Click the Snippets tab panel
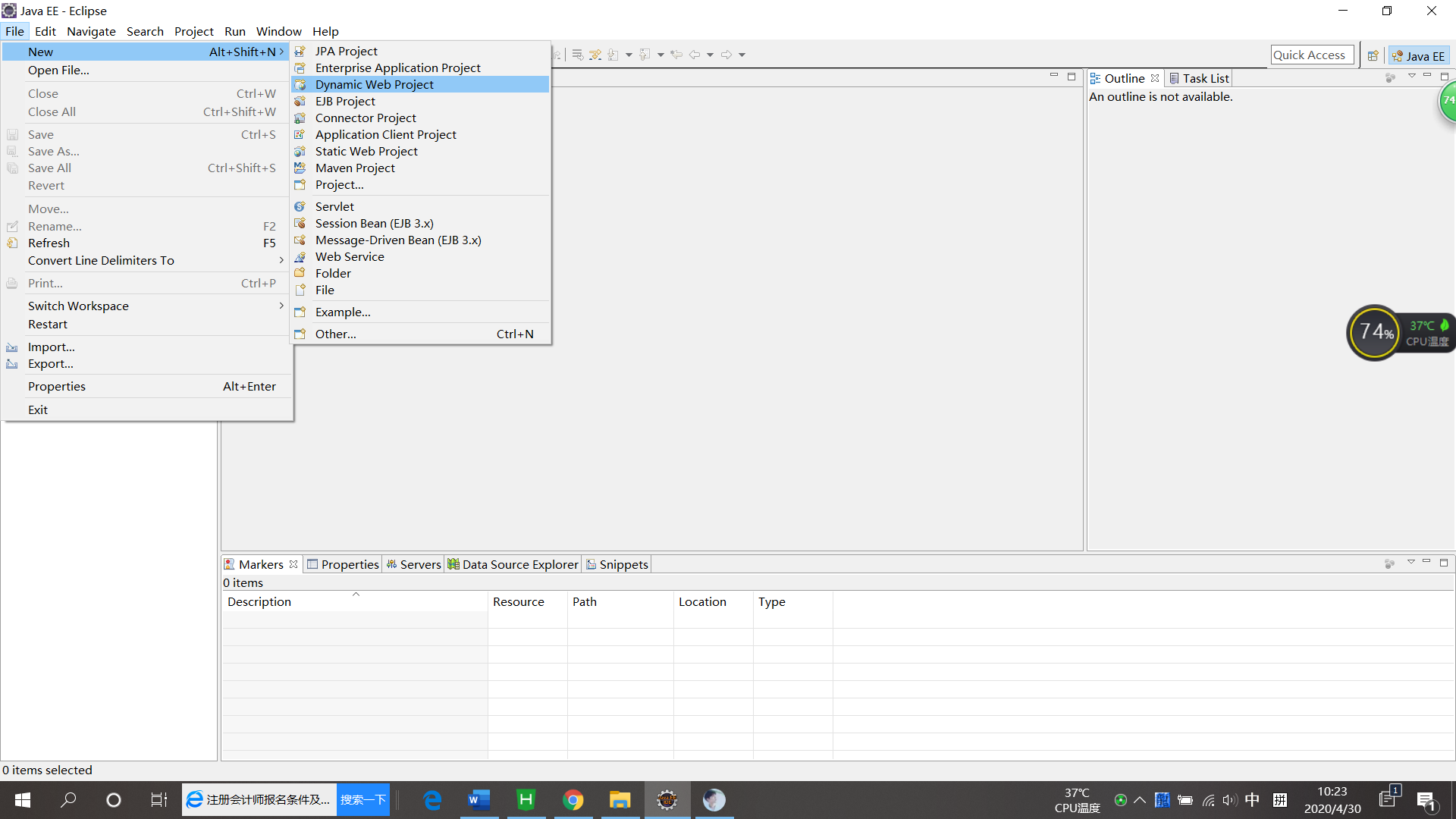Viewport: 1456px width, 819px height. (x=622, y=563)
